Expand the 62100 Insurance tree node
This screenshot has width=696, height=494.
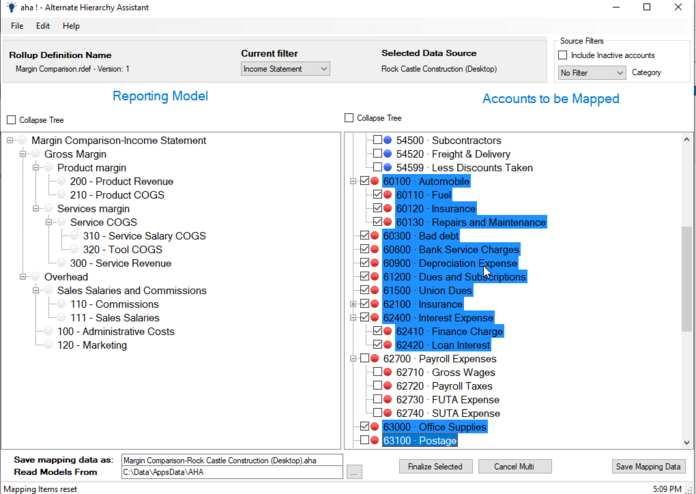pyautogui.click(x=353, y=304)
